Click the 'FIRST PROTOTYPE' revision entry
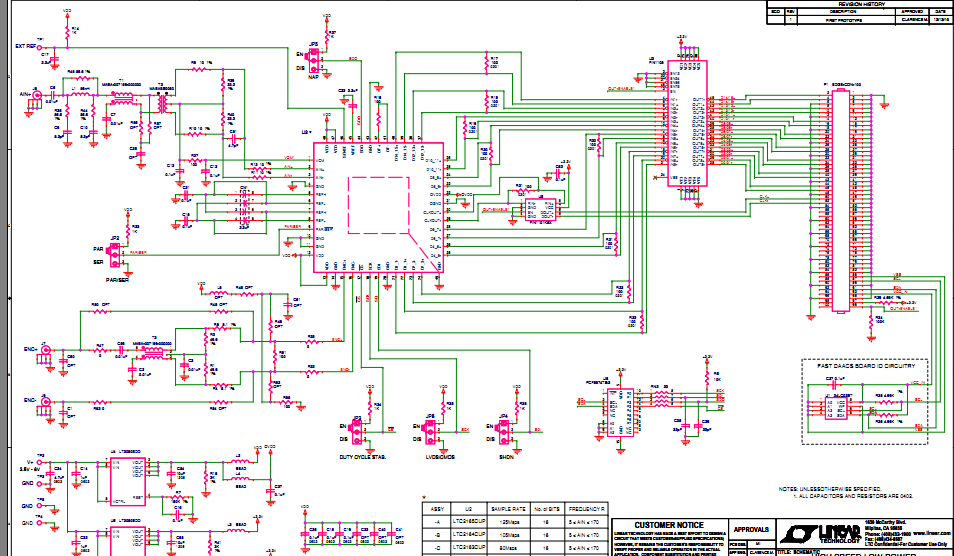Screen dimensions: 954x556 pyautogui.click(x=846, y=20)
